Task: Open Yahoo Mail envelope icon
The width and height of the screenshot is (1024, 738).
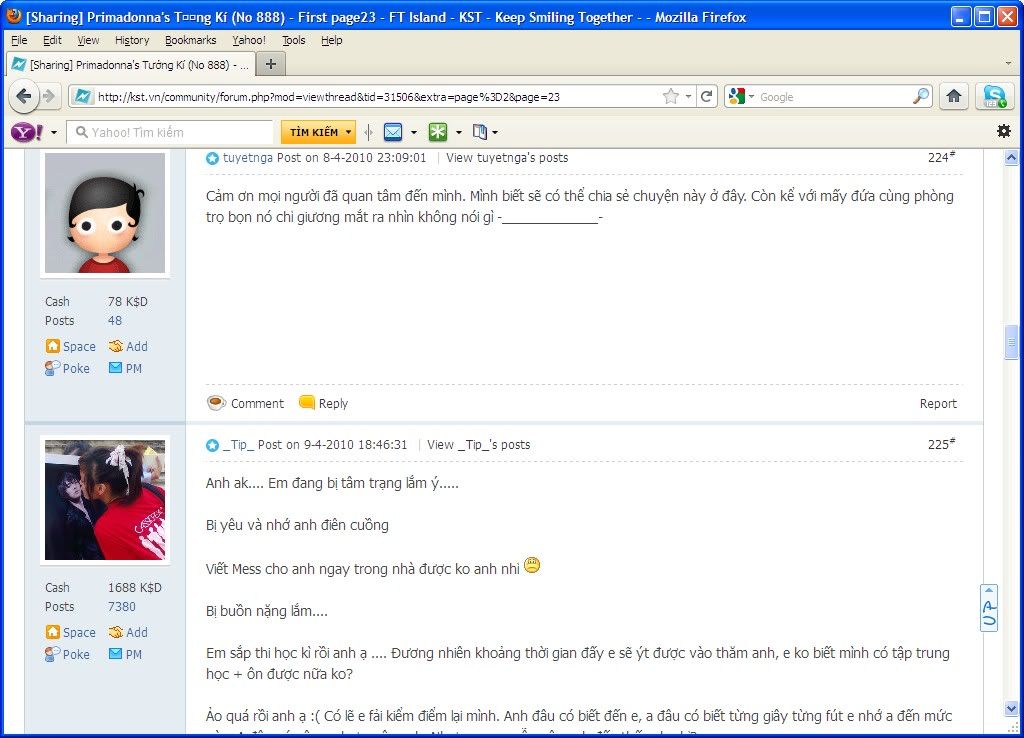Action: click(393, 132)
